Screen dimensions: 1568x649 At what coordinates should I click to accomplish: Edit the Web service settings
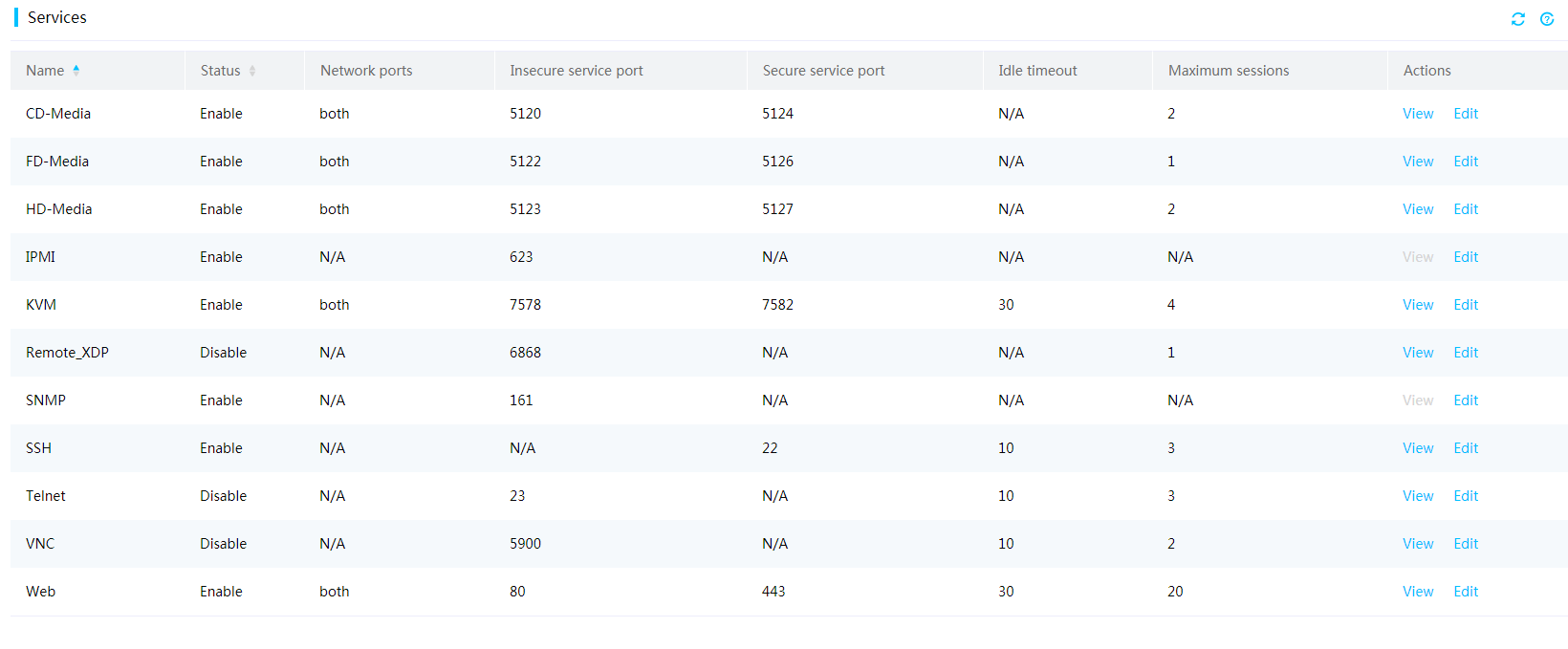tap(1466, 592)
